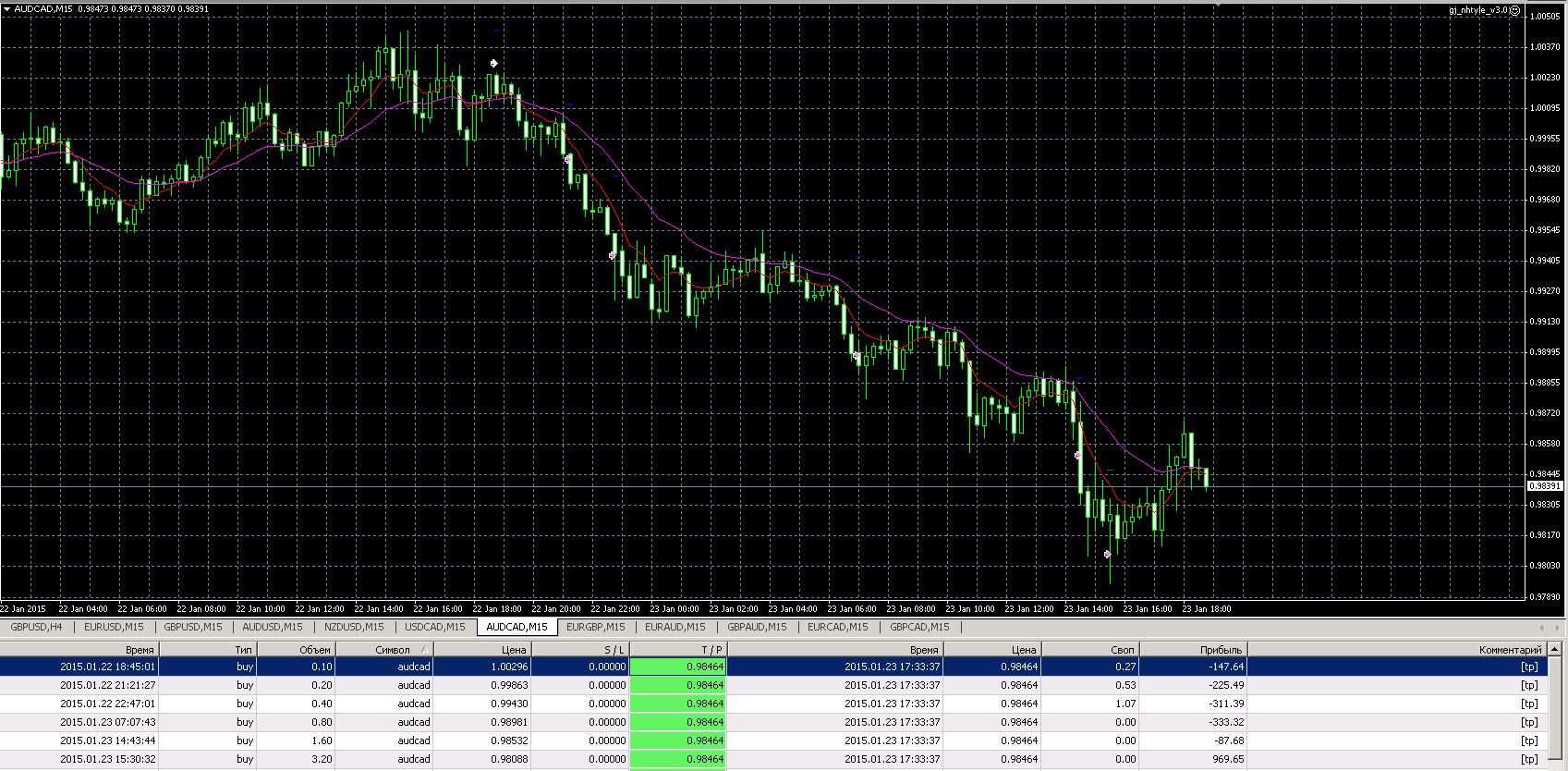Screen dimensions: 1568x771
Task: Click the profit value -333.32
Action: pos(1227,722)
